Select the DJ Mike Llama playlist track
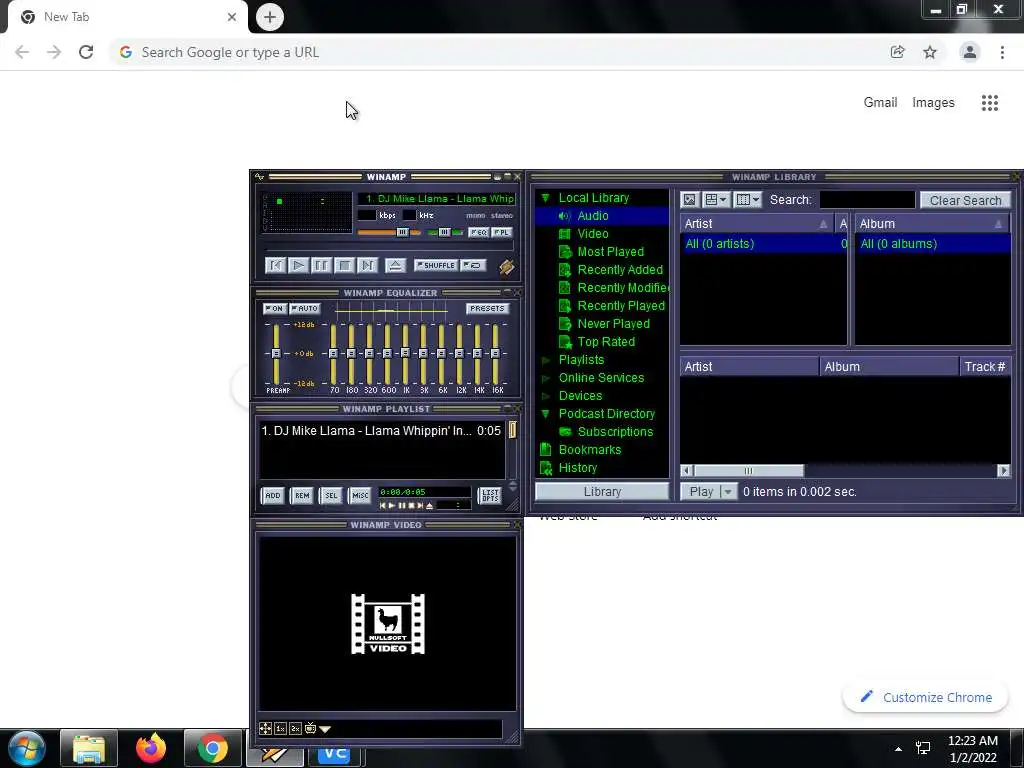The height and width of the screenshot is (768, 1024). coord(381,431)
